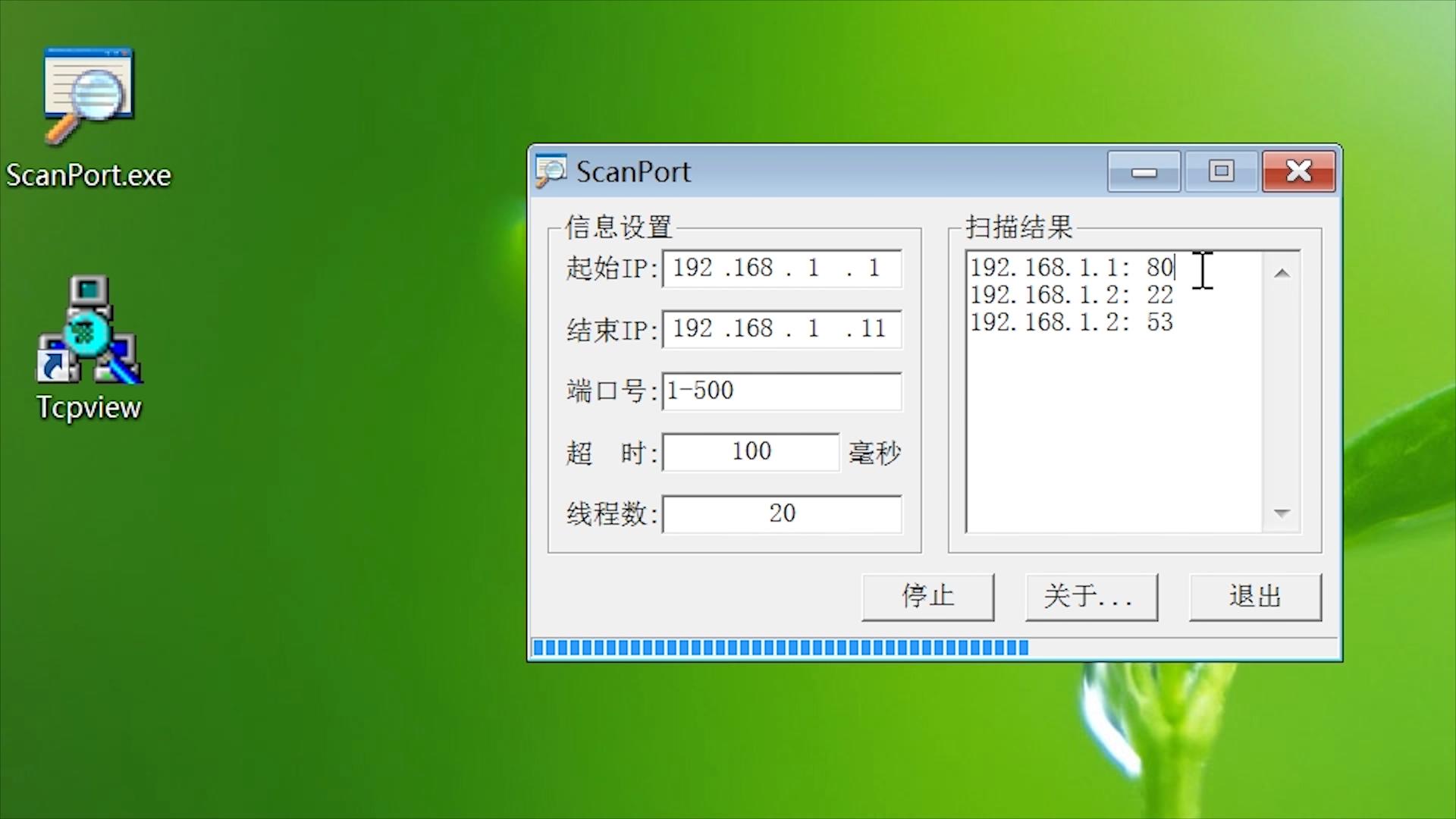Screen dimensions: 1456x819
Task: Click 关于 to open About dialog
Action: tap(1089, 596)
